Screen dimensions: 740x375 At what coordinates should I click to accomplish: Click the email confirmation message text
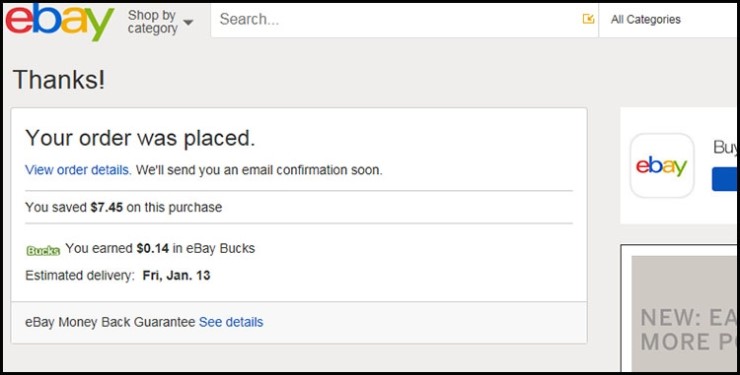click(x=259, y=170)
